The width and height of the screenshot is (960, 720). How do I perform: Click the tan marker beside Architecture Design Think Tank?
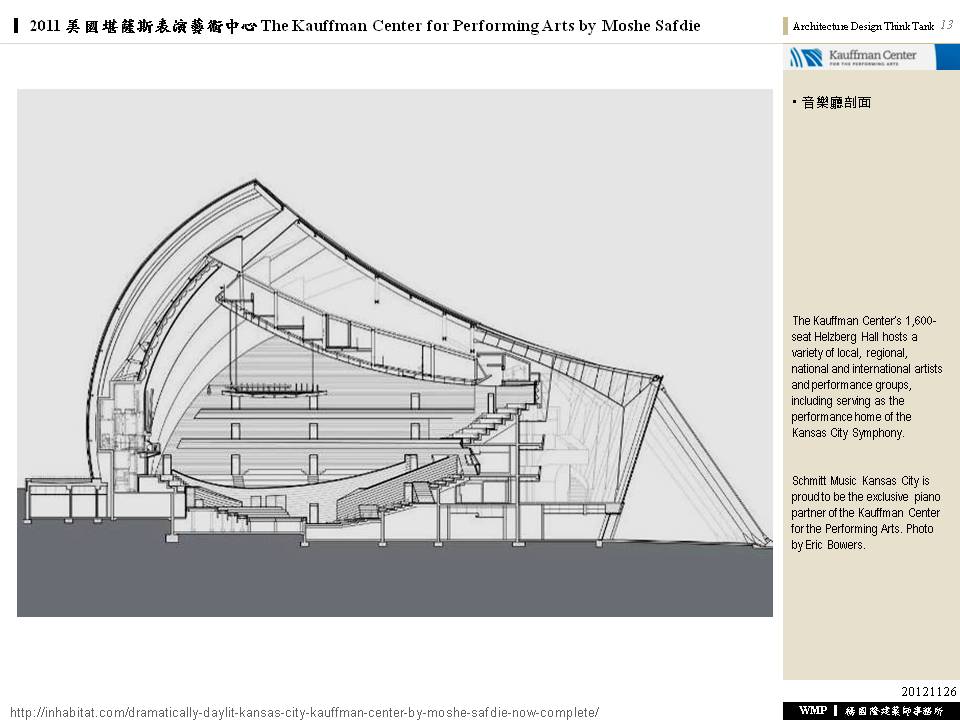[786, 27]
